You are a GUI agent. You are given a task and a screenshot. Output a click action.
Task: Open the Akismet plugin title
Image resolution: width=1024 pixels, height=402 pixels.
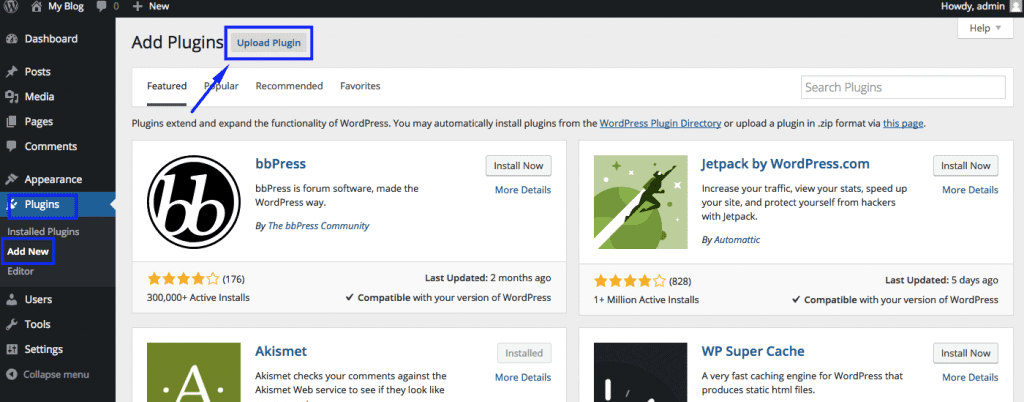click(281, 351)
